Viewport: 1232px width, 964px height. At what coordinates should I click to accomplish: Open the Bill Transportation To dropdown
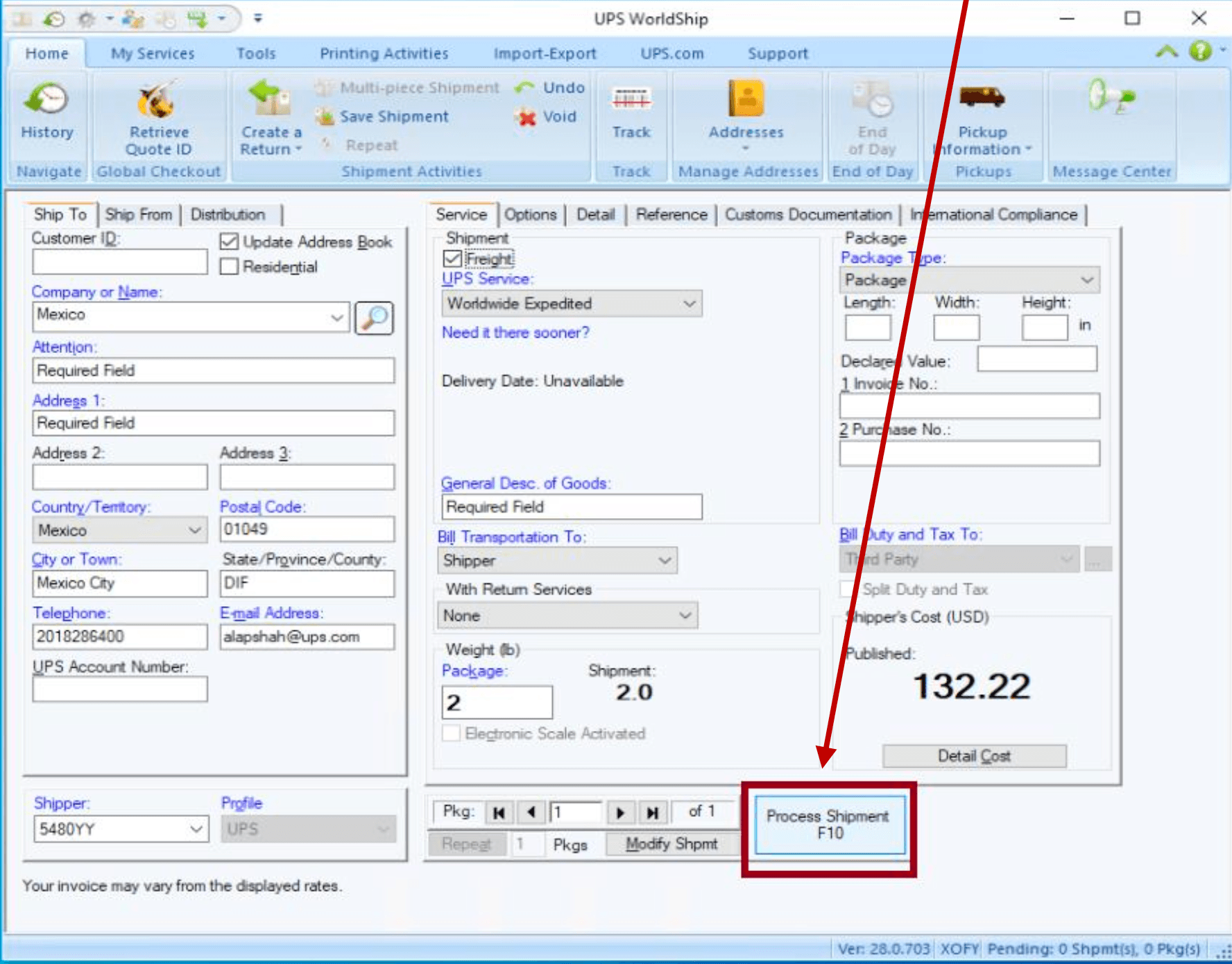(x=665, y=560)
